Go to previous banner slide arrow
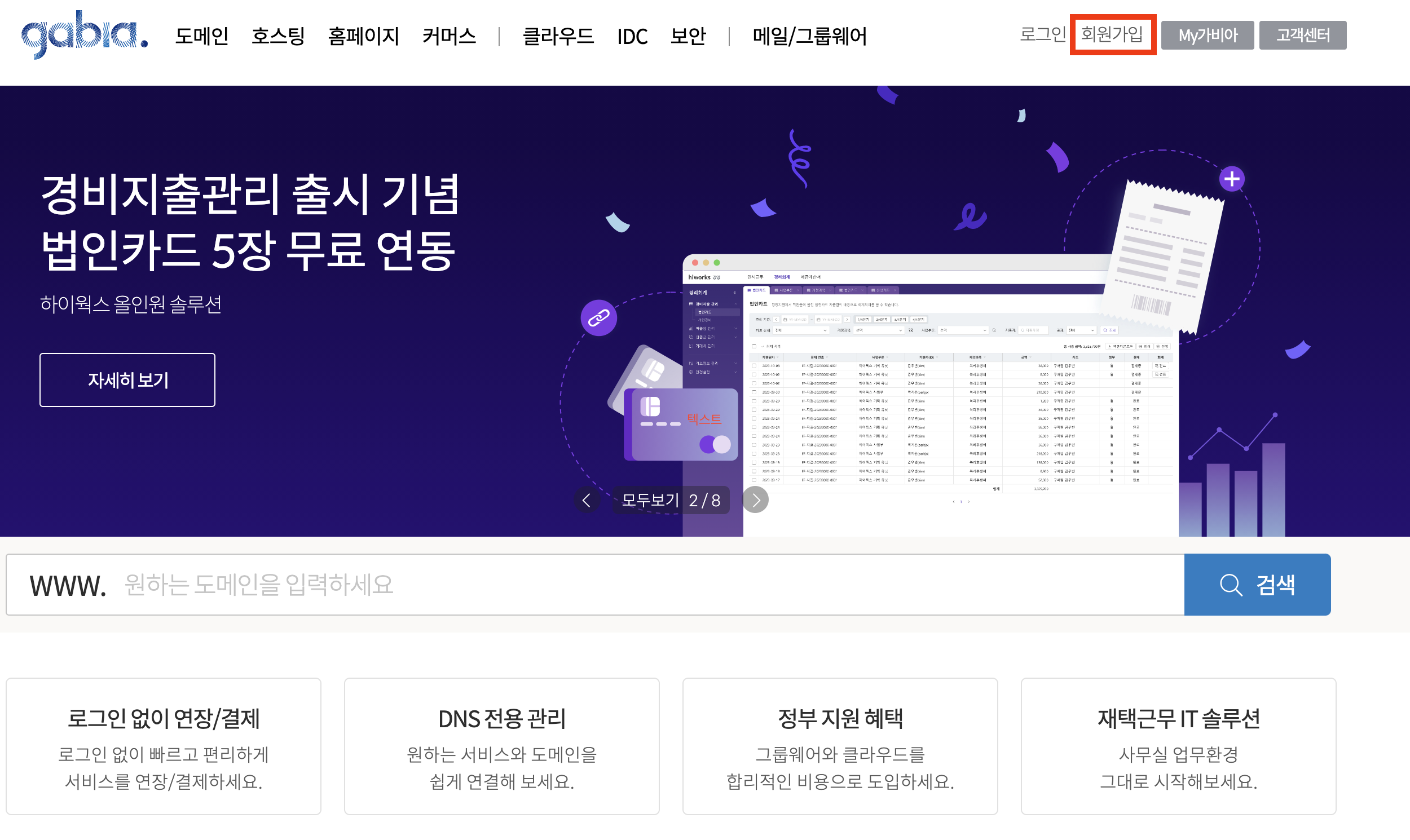The width and height of the screenshot is (1410, 840). point(586,500)
